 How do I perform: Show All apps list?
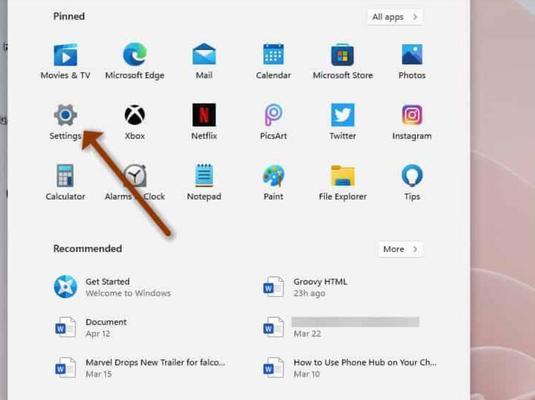(x=395, y=17)
